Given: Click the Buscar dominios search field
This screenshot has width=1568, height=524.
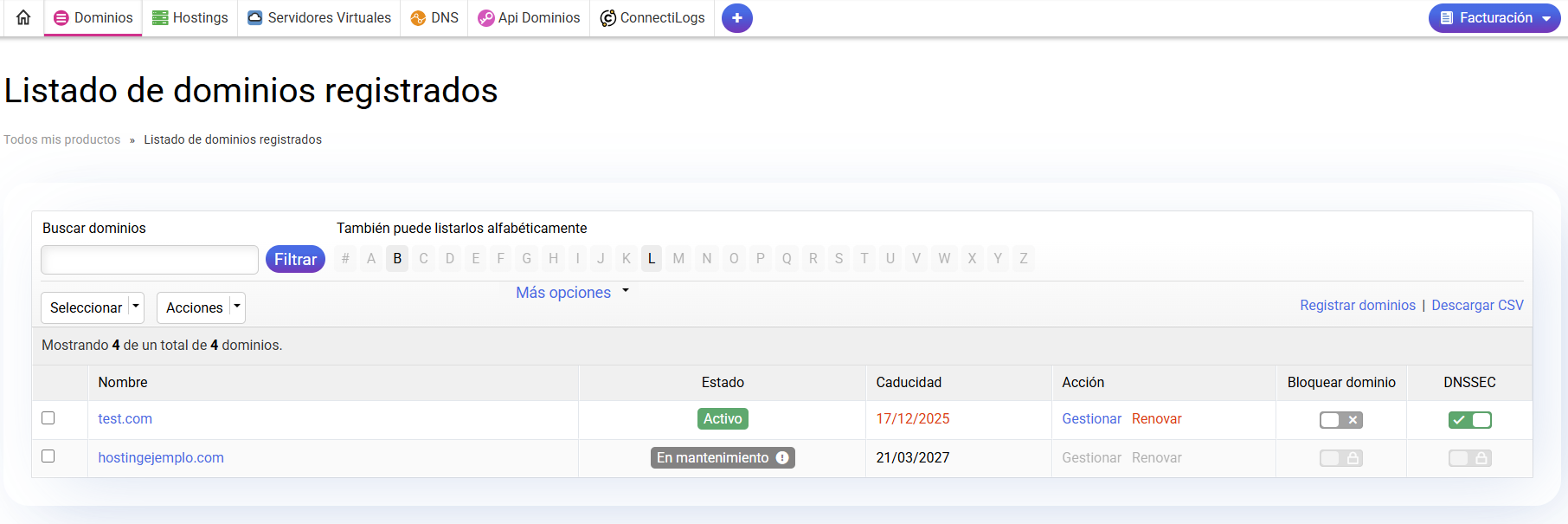Looking at the screenshot, I should (x=150, y=259).
